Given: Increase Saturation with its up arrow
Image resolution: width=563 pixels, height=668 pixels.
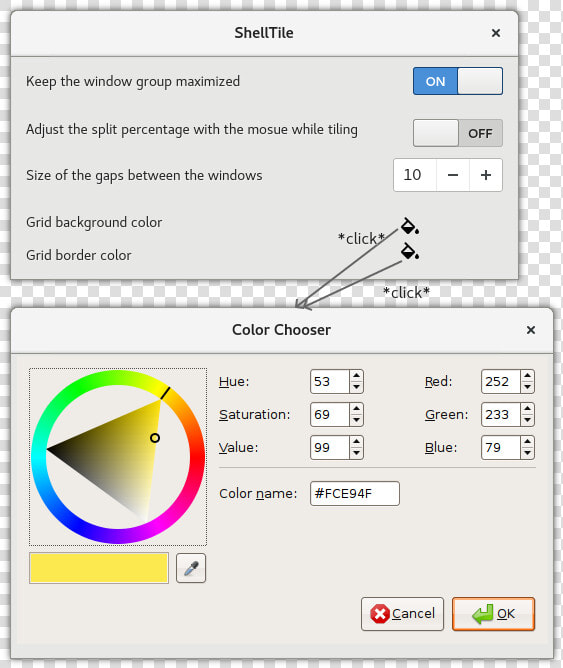Looking at the screenshot, I should (x=356, y=409).
